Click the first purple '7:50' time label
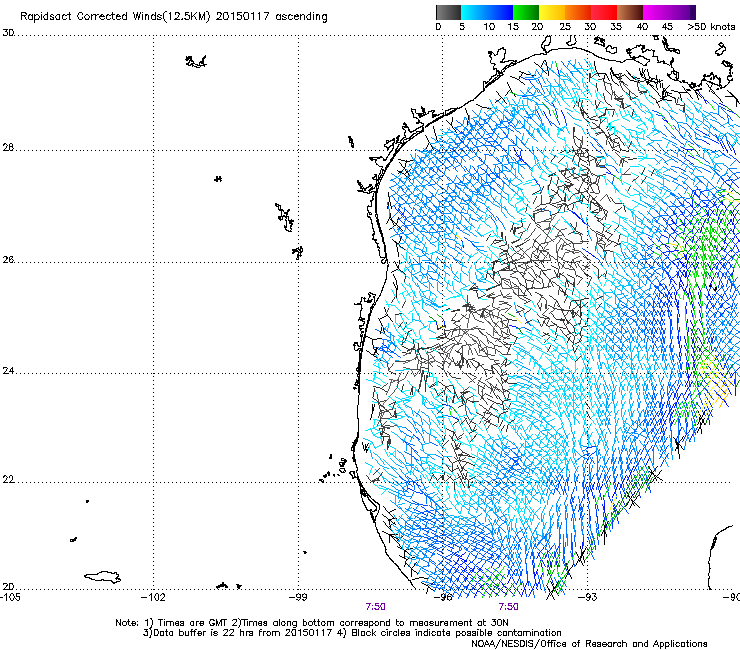Image resolution: width=740 pixels, height=650 pixels. pos(375,607)
